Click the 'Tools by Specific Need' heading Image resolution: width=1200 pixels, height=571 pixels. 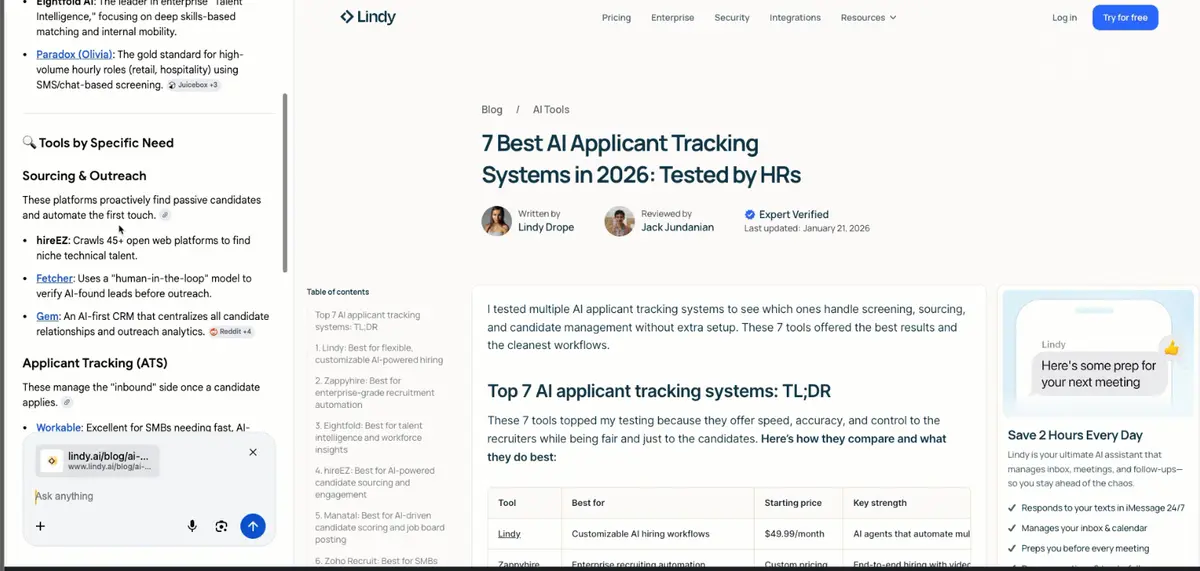click(x=106, y=143)
